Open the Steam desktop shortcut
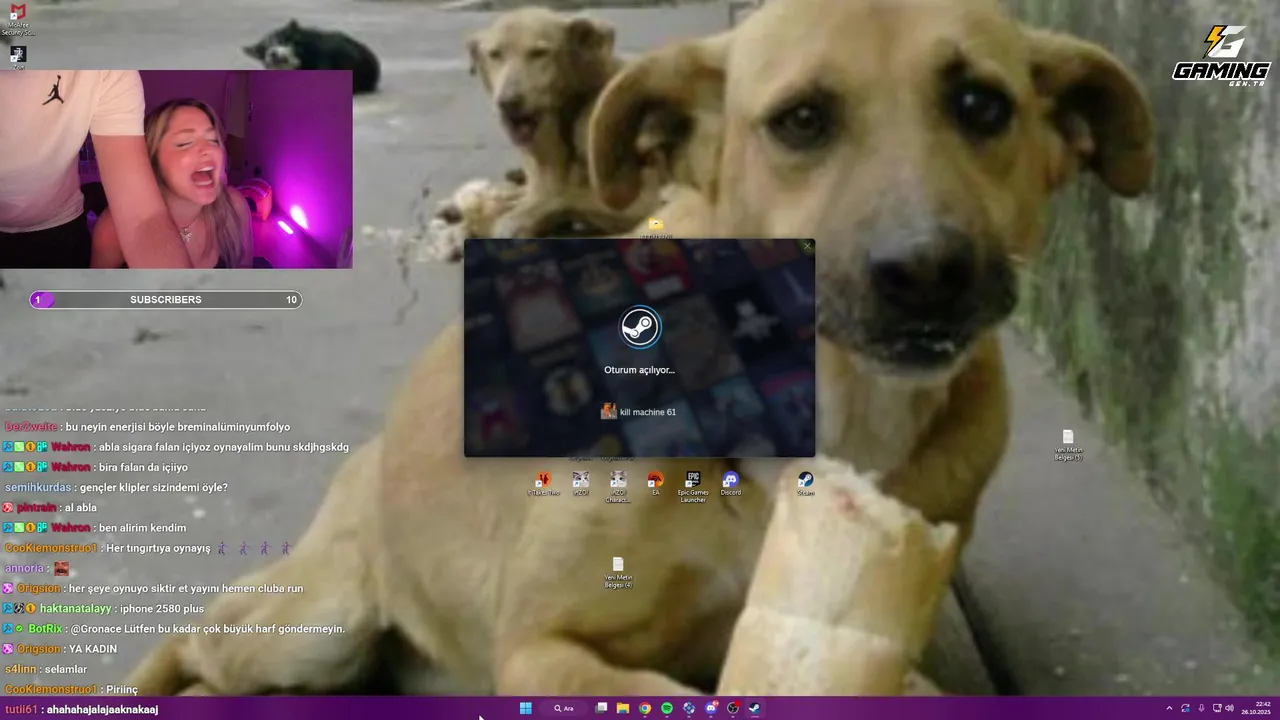Viewport: 1280px width, 720px height. pyautogui.click(x=806, y=484)
